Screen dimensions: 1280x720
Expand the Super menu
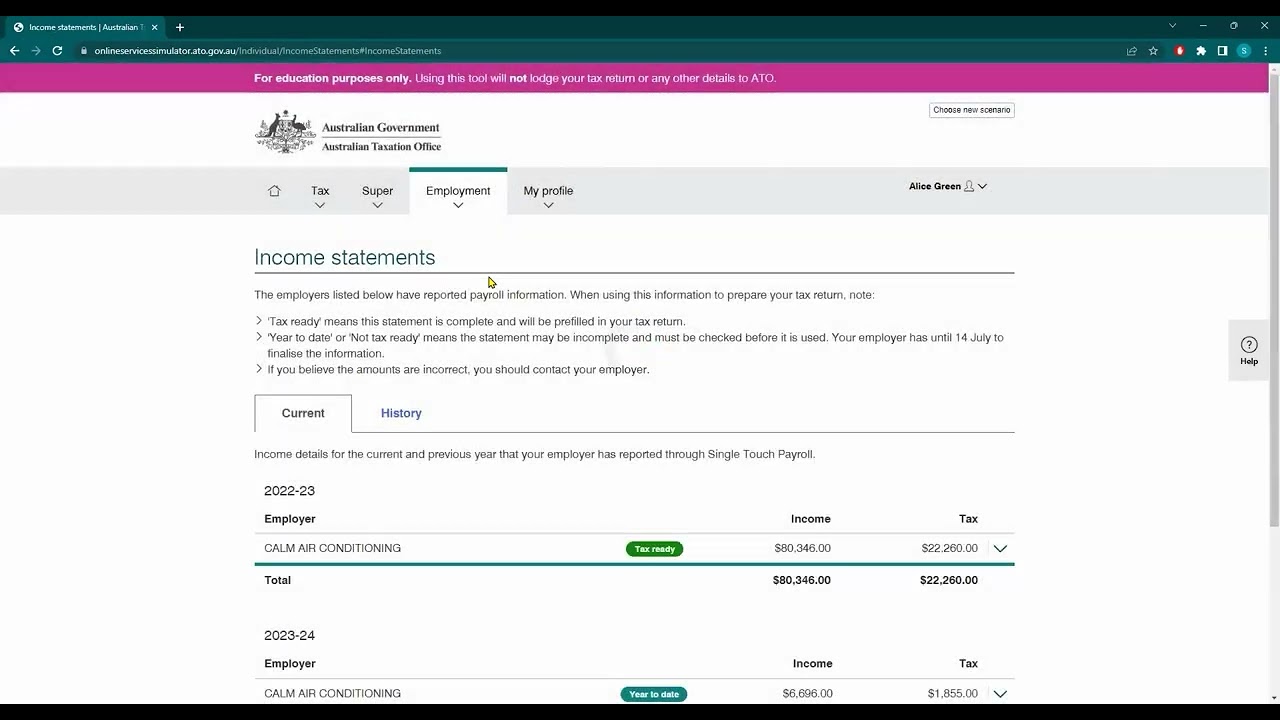click(x=377, y=196)
